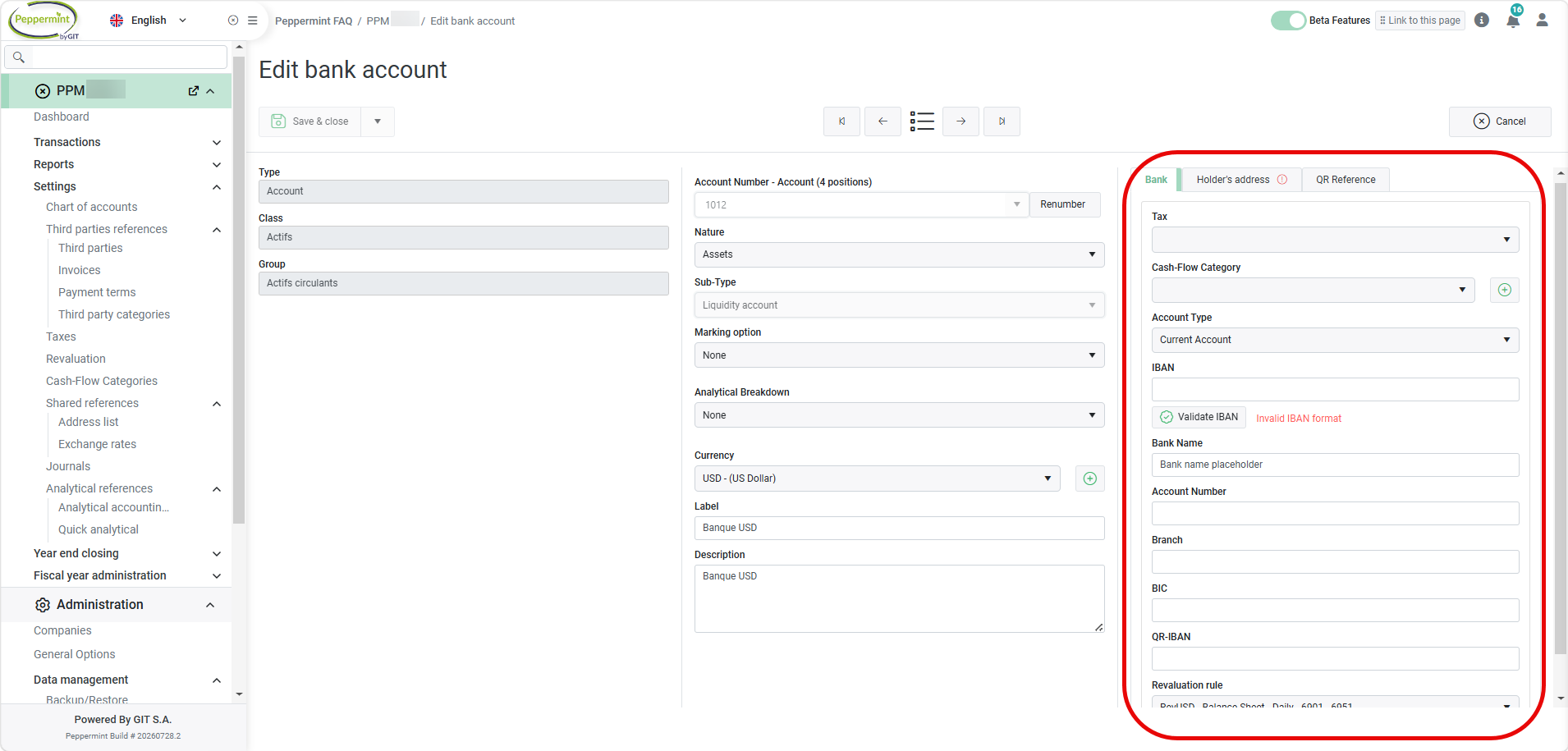Click the PPM close circle icon
This screenshot has width=1568, height=751.
pyautogui.click(x=43, y=91)
